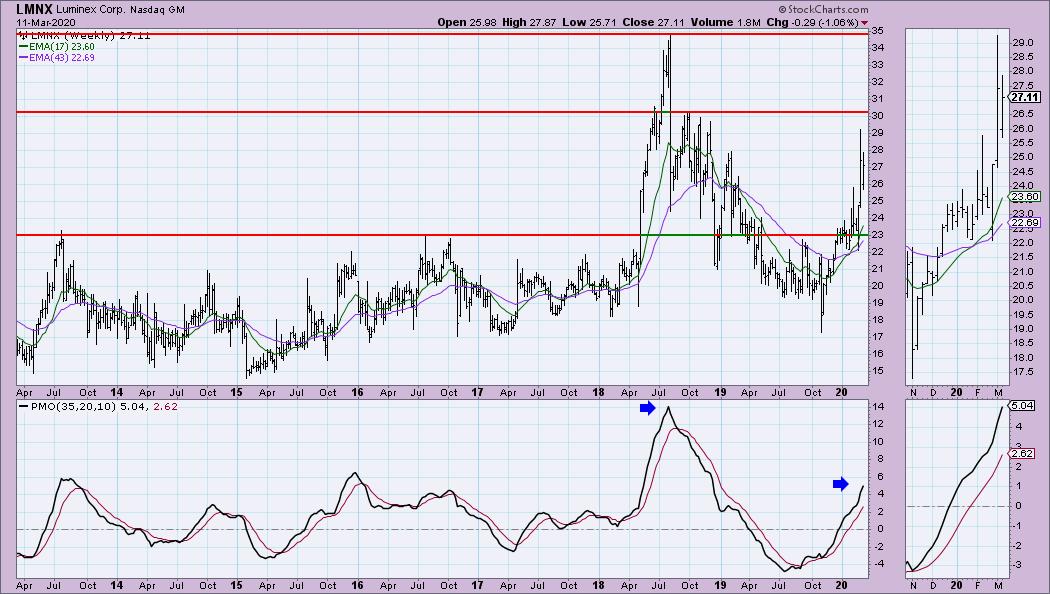Click the -3 label on the zoom PMO scale
The height and width of the screenshot is (594, 1050).
(x=1018, y=566)
